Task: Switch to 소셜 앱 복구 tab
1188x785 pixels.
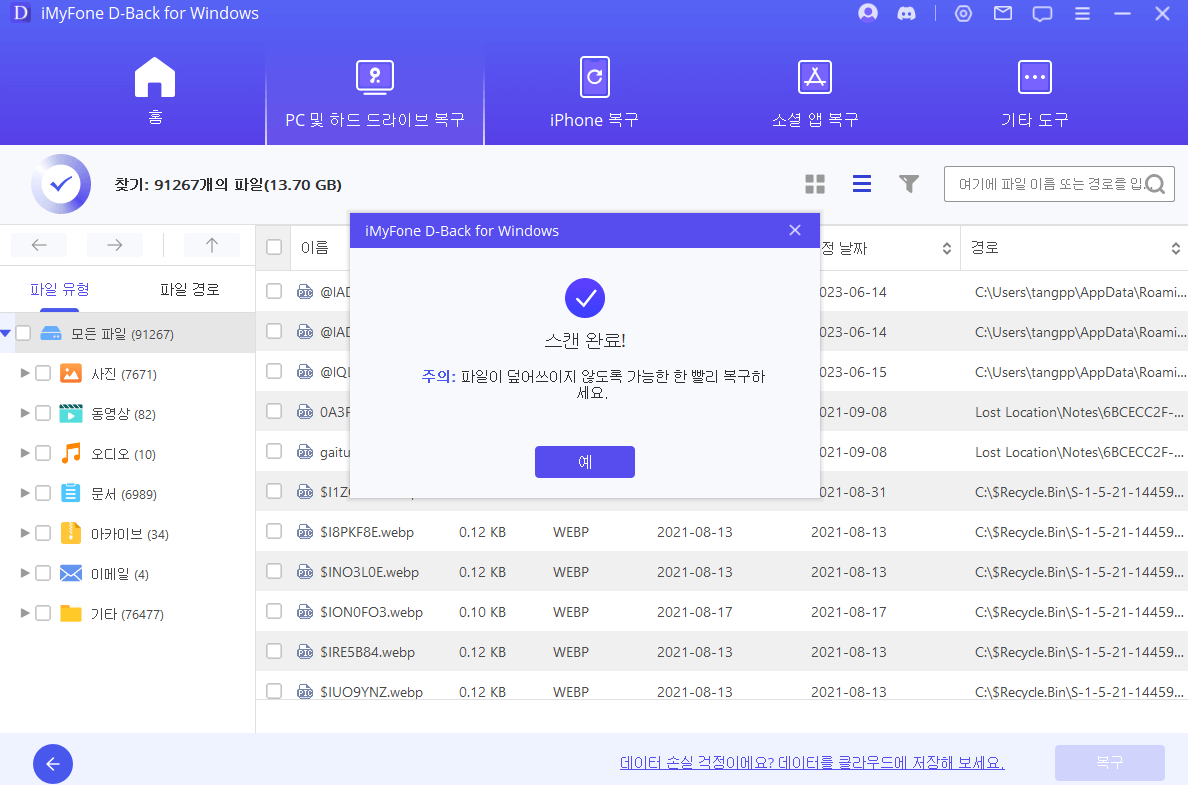Action: (x=815, y=92)
